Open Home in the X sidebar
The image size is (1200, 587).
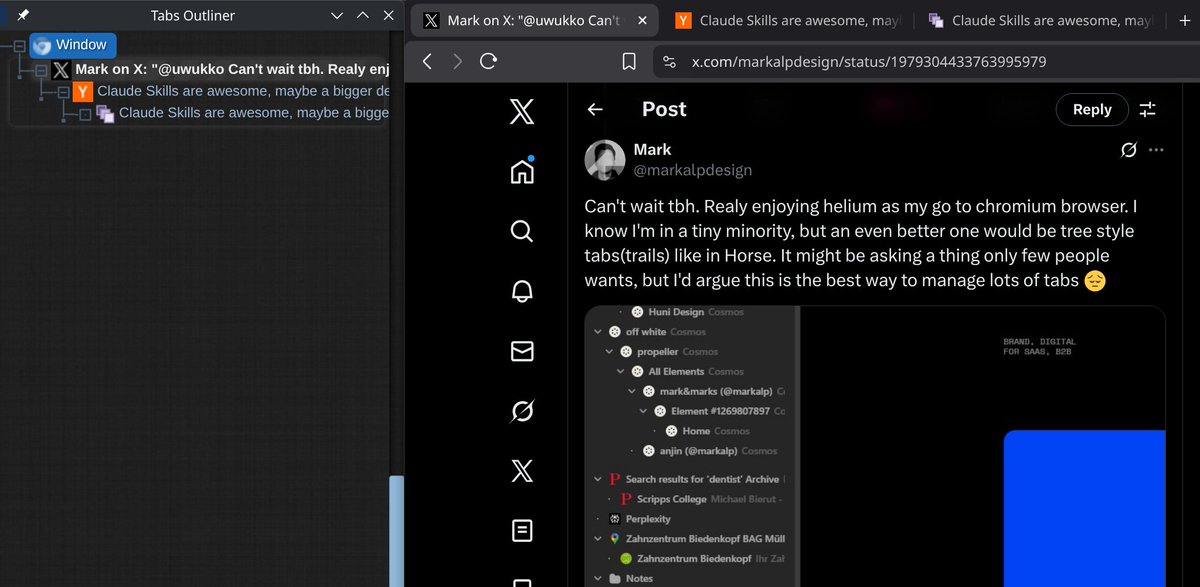[x=522, y=171]
